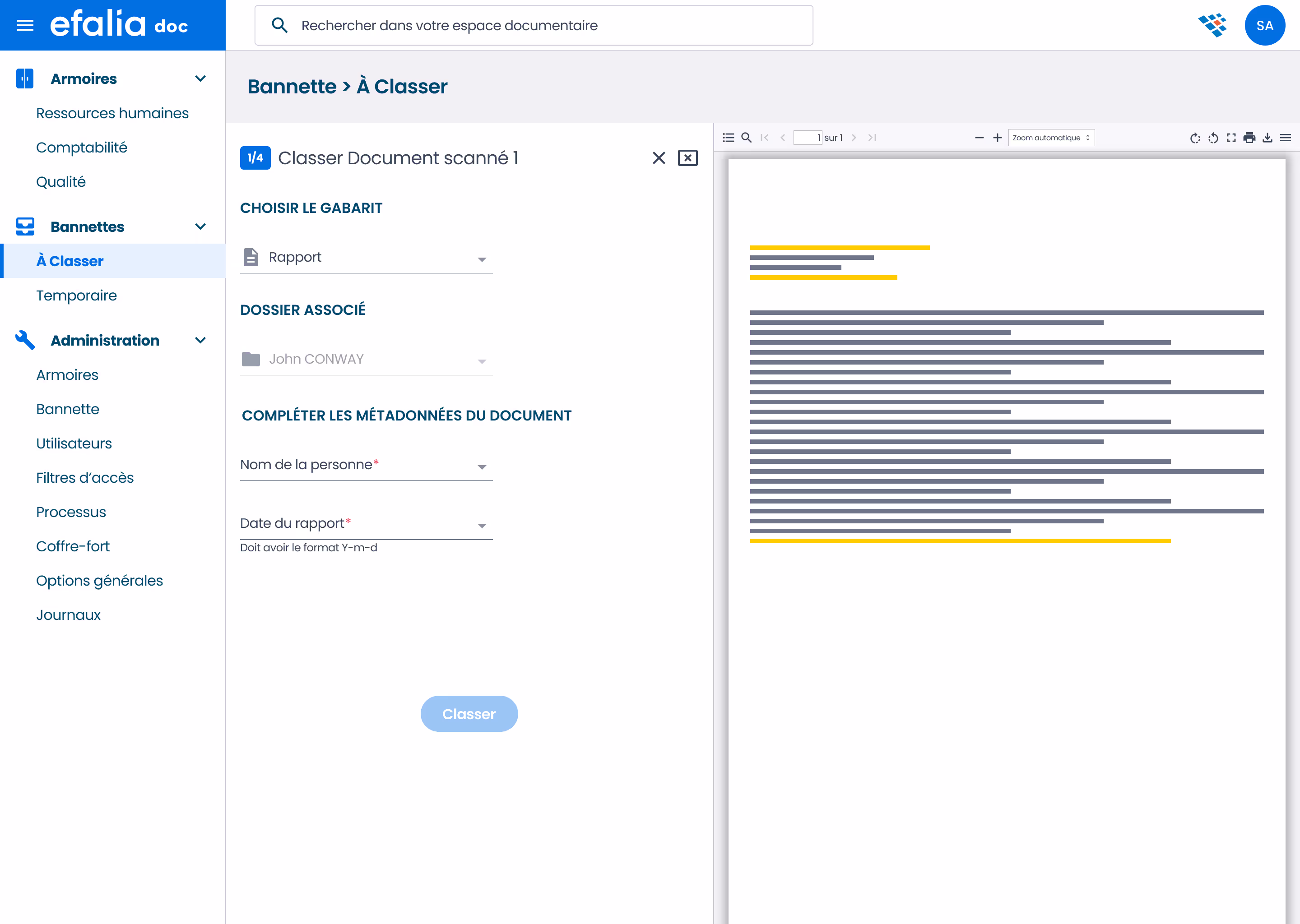Image resolution: width=1300 pixels, height=924 pixels.
Task: Go to next page in PDF viewer
Action: pos(854,138)
